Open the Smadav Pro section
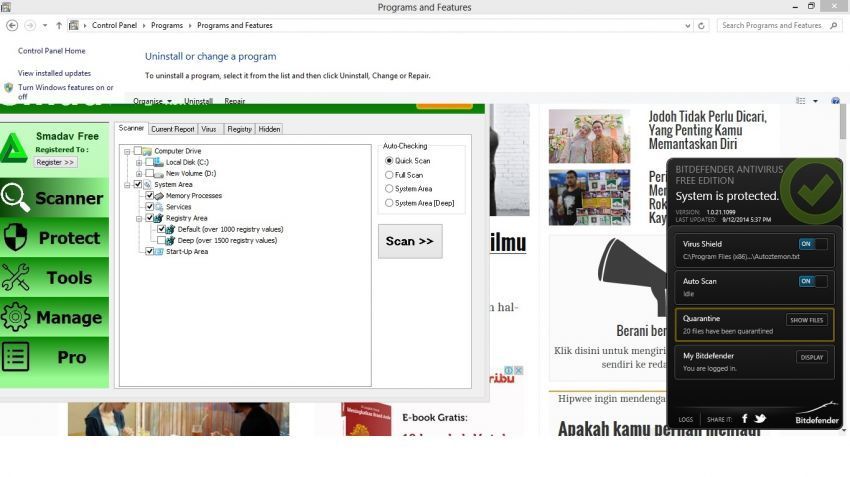Image resolution: width=850 pixels, height=477 pixels. click(x=54, y=357)
